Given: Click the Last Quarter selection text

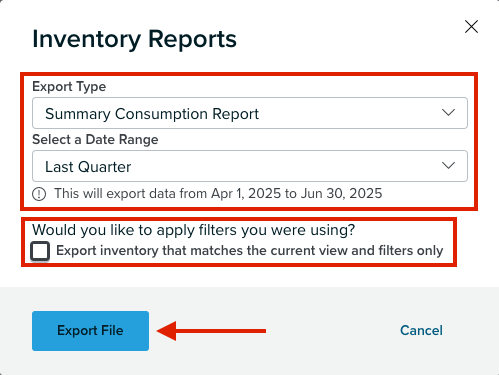Looking at the screenshot, I should pos(88,167).
